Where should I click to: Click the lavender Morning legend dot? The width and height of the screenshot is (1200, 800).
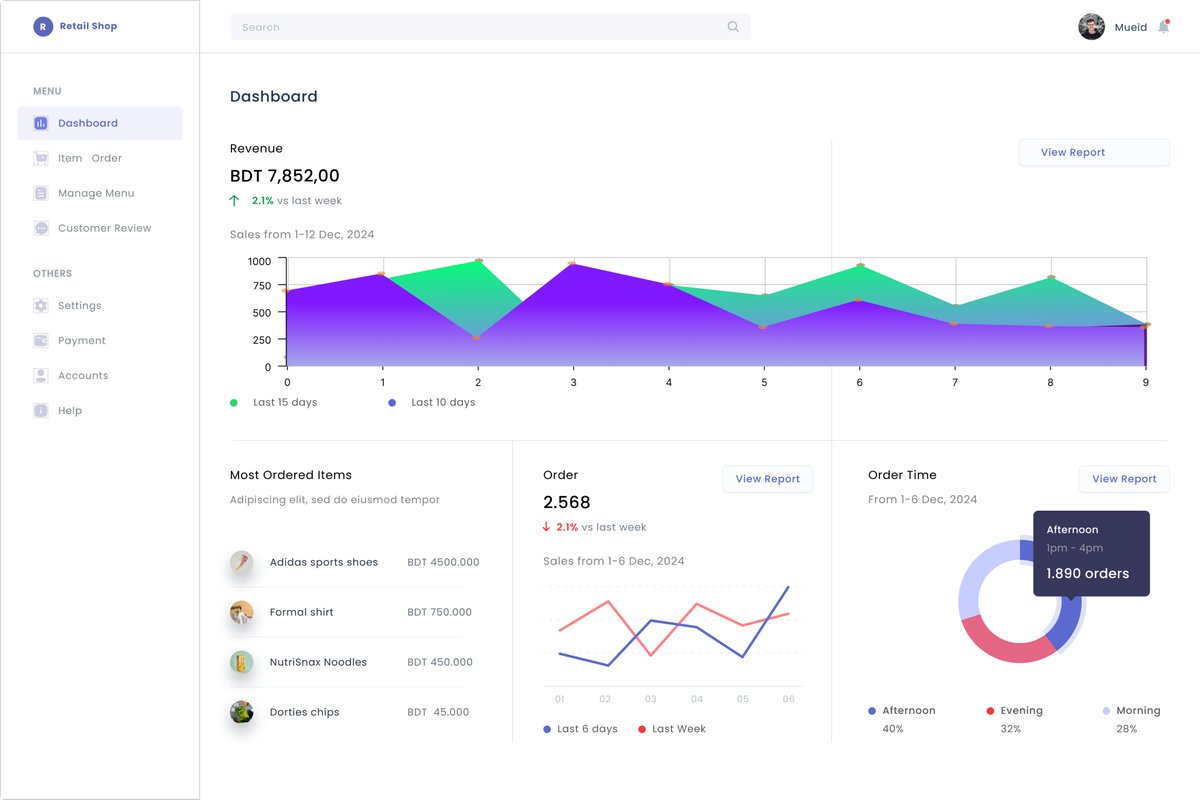1106,711
